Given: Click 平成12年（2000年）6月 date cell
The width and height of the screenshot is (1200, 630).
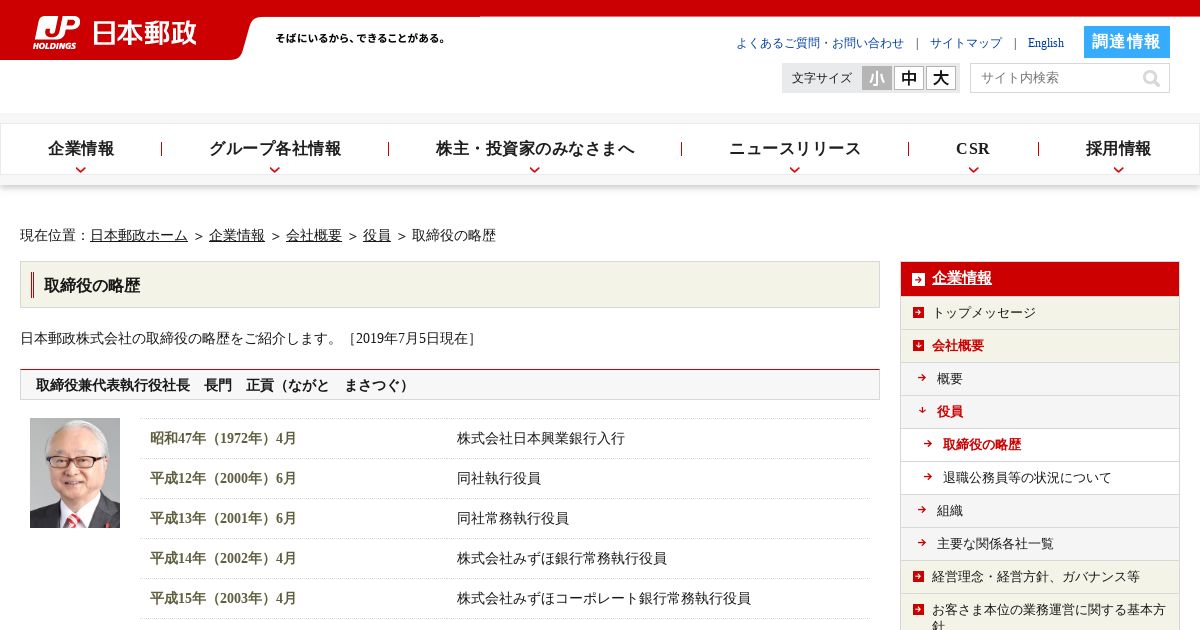Looking at the screenshot, I should point(223,479).
